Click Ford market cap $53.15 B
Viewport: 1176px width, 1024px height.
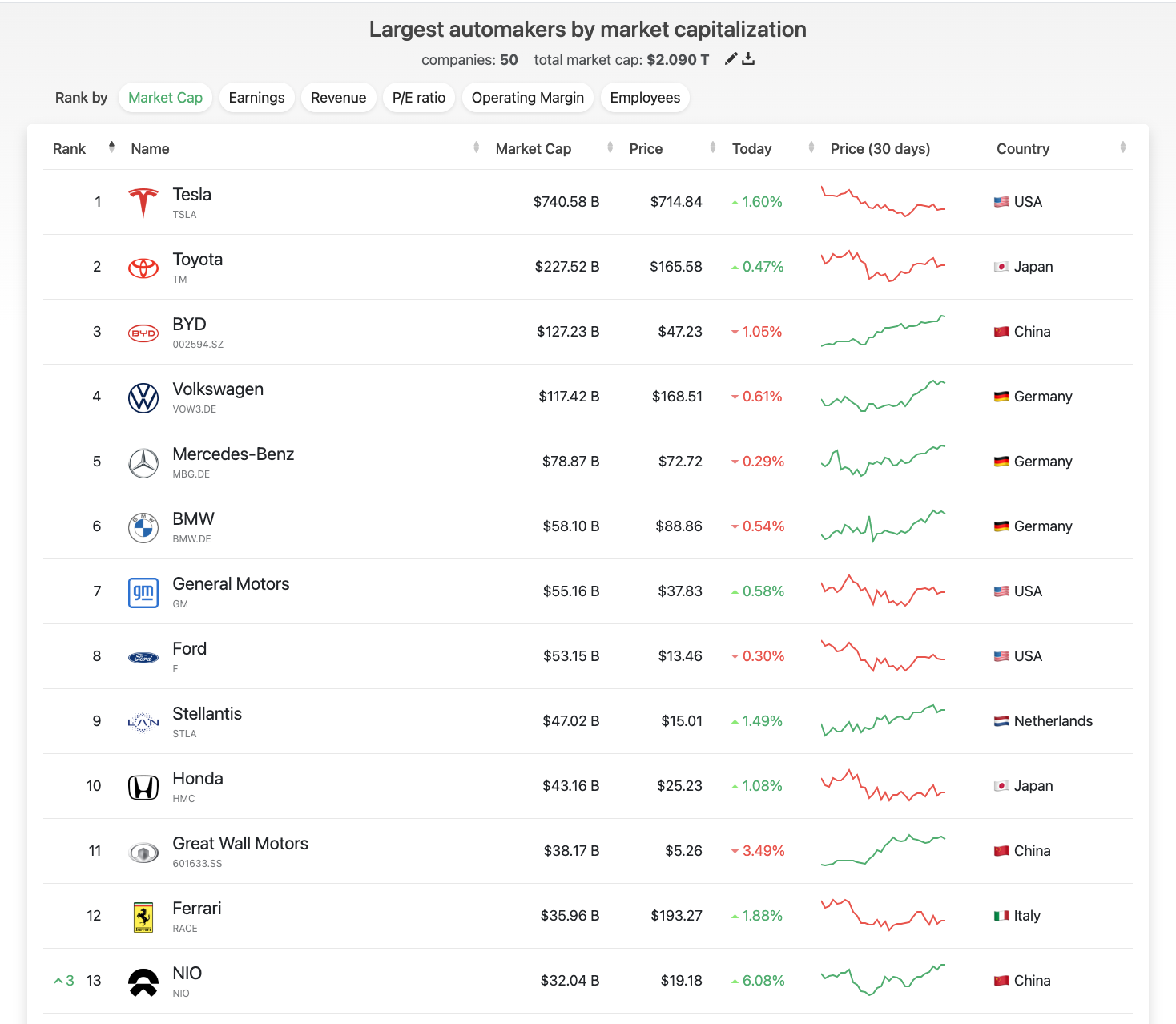pos(571,656)
